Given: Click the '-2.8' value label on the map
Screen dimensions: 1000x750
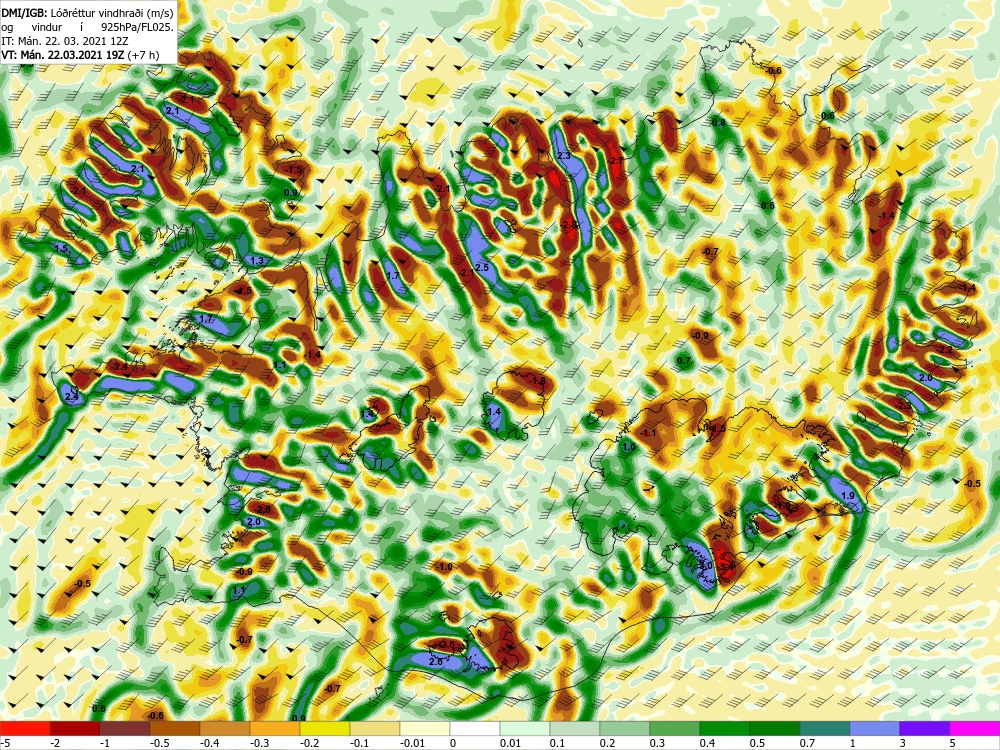Looking at the screenshot, I should pyautogui.click(x=570, y=225).
